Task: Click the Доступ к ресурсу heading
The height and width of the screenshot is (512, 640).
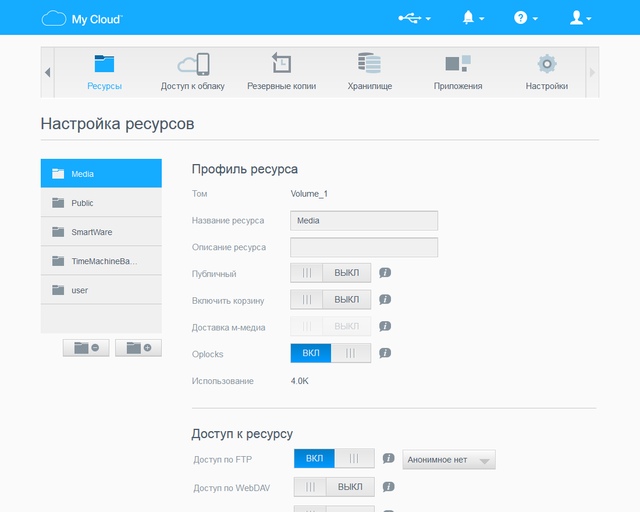Action: pos(242,434)
